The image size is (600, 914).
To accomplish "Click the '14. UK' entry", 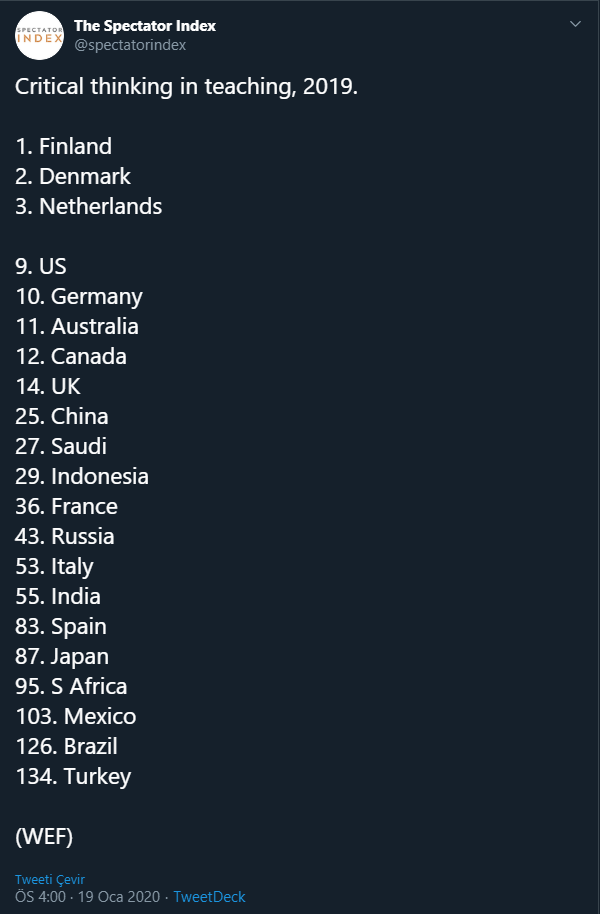I will pyautogui.click(x=48, y=386).
